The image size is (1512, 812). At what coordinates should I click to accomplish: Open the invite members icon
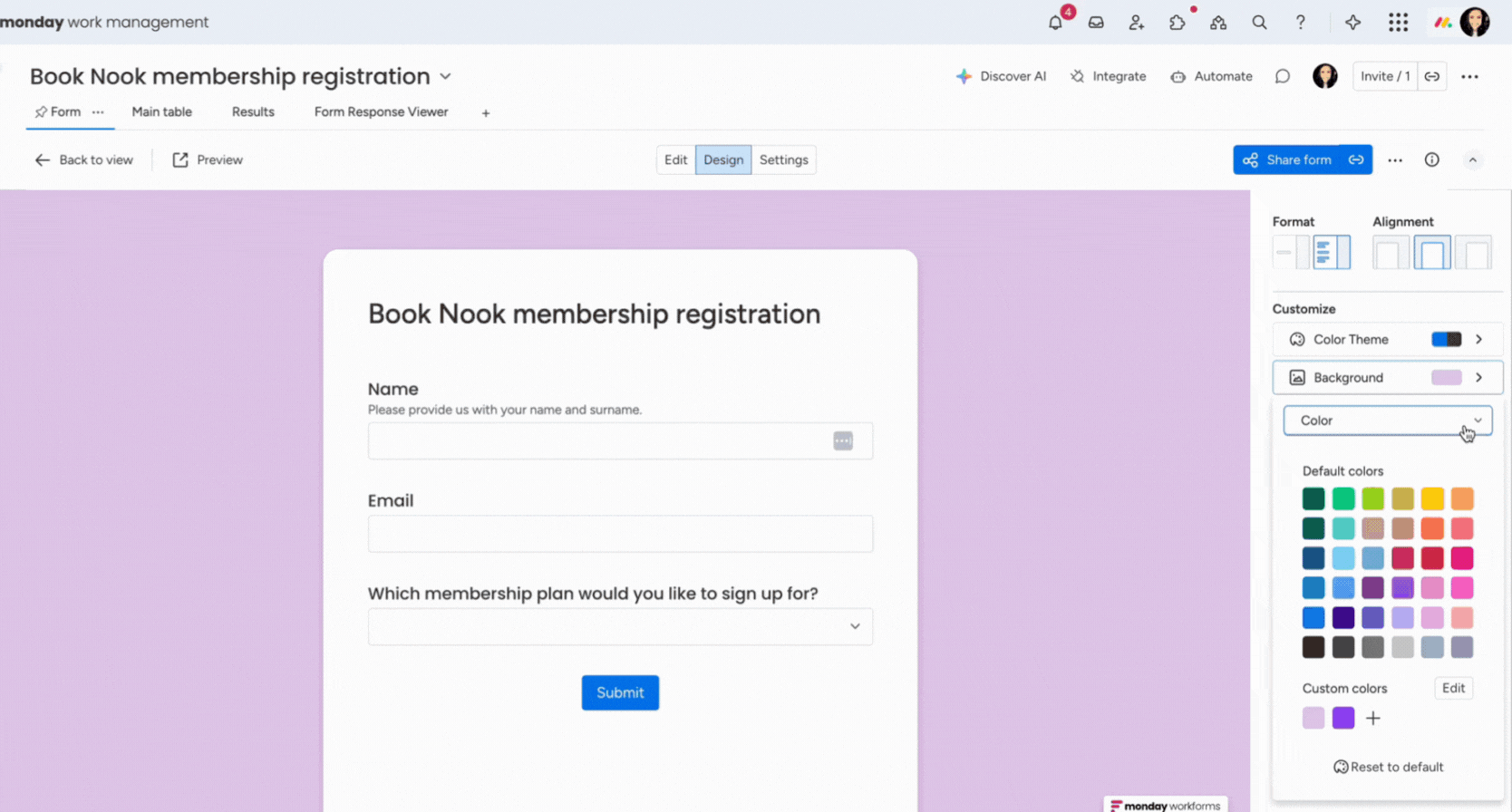(x=1137, y=23)
